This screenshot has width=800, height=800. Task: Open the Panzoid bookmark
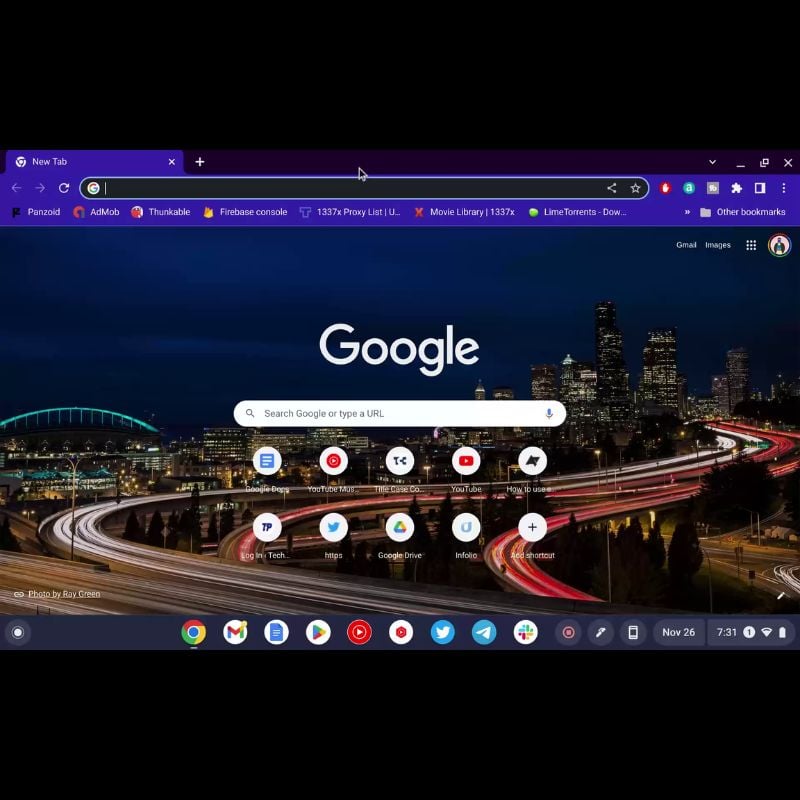[x=36, y=212]
